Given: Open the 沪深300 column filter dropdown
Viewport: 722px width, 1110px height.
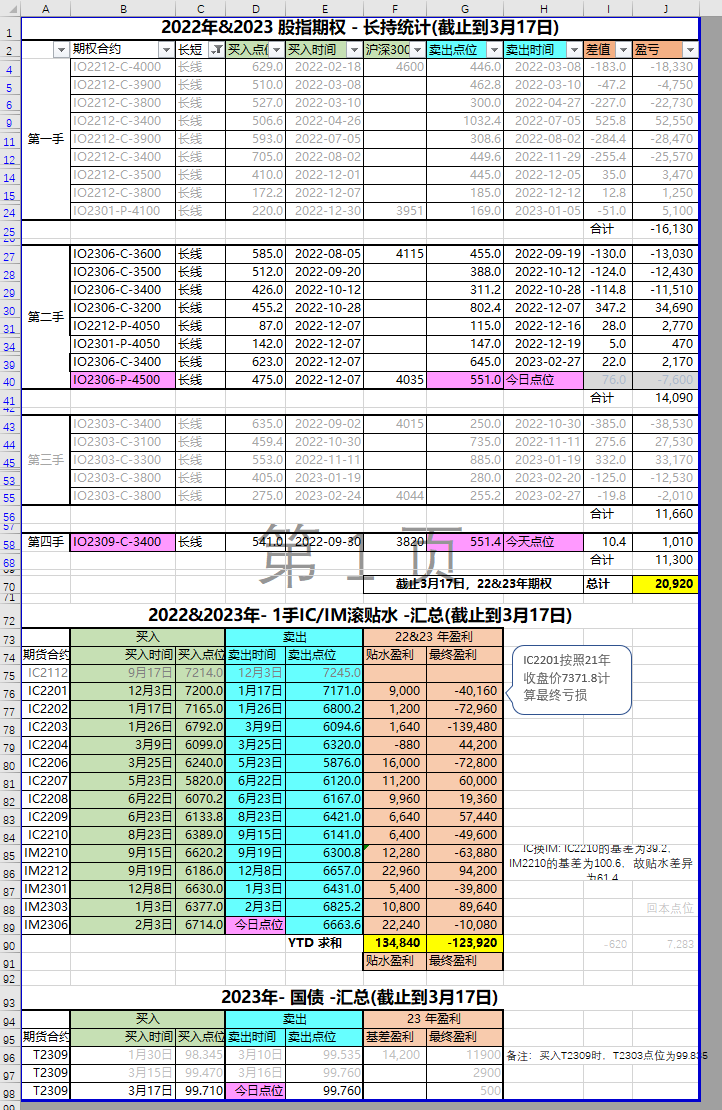Looking at the screenshot, I should [x=418, y=50].
